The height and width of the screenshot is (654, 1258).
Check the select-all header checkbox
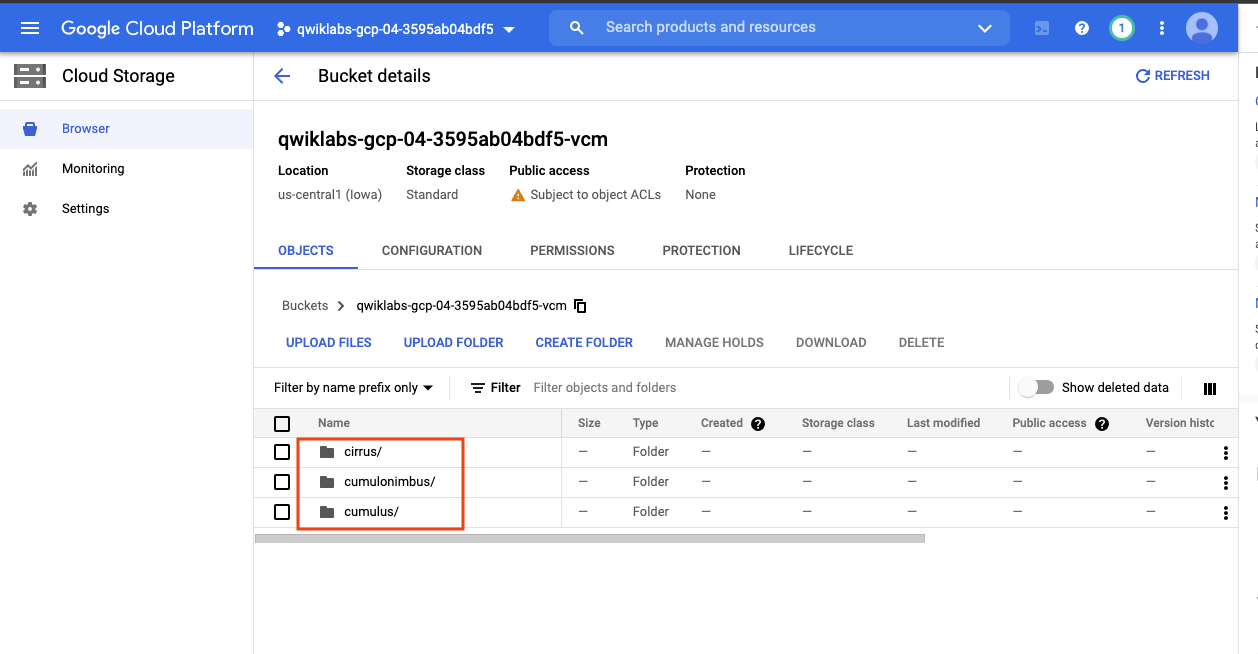282,424
